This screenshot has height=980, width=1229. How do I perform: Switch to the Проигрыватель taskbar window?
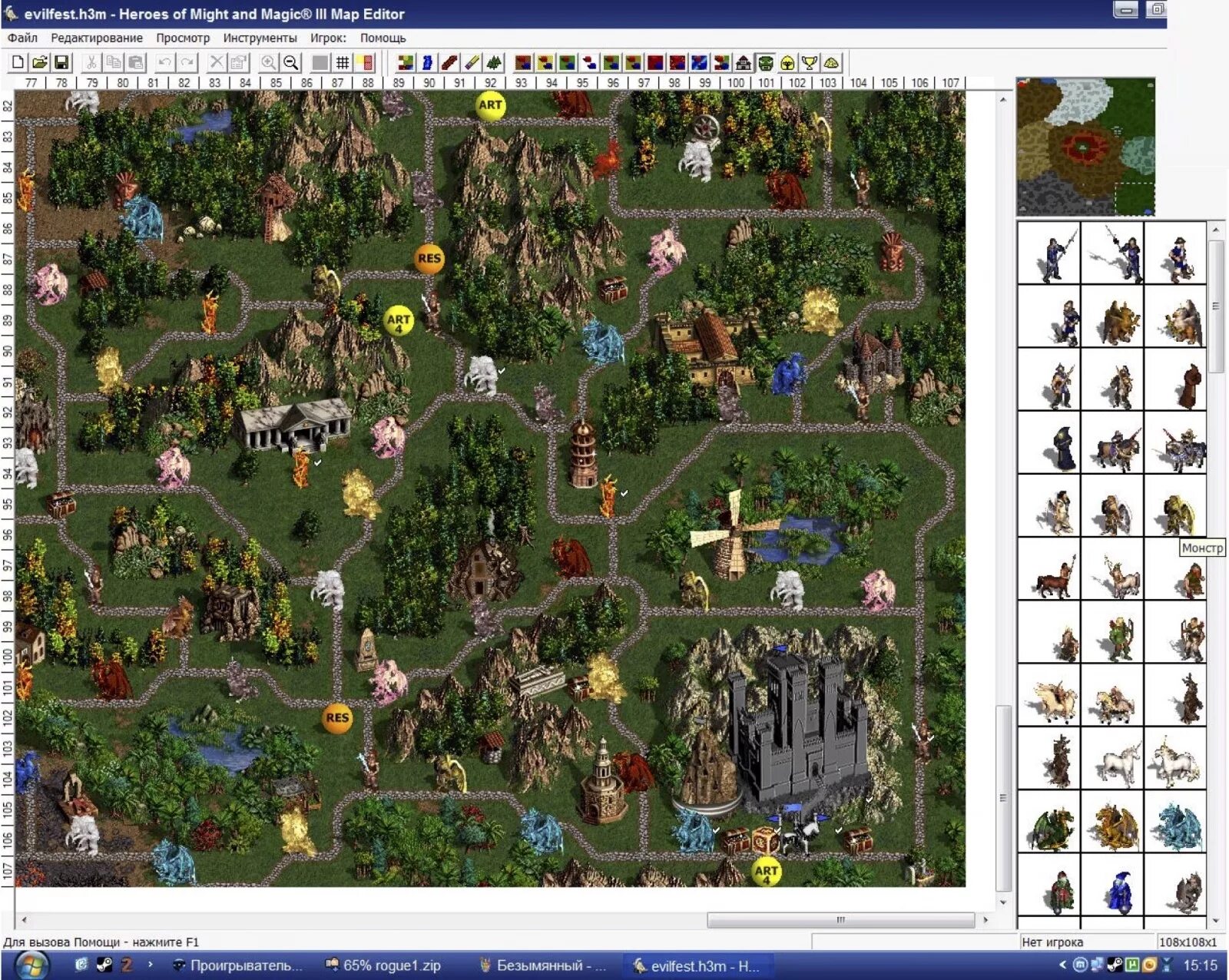(238, 965)
